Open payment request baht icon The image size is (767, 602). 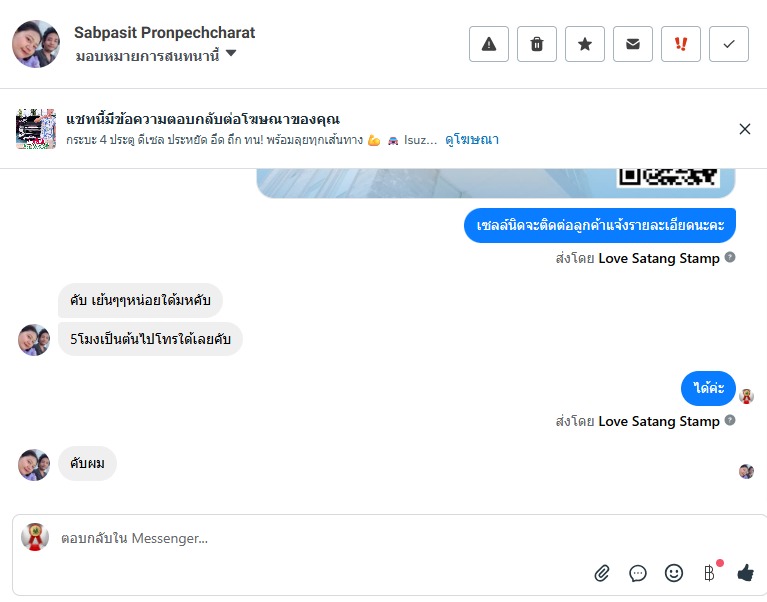709,572
